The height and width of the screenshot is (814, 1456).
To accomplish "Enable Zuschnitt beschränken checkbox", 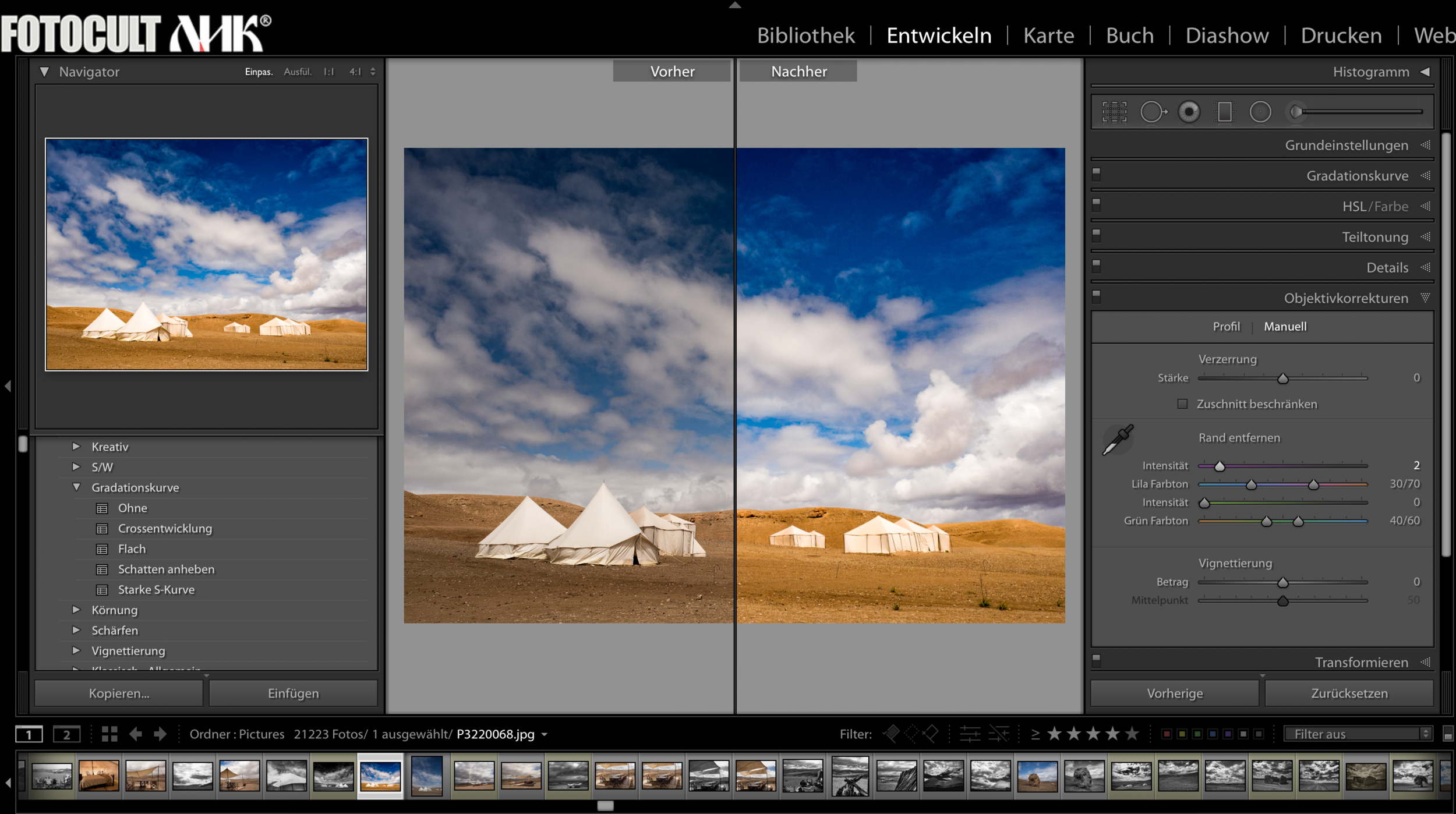I will (x=1182, y=404).
